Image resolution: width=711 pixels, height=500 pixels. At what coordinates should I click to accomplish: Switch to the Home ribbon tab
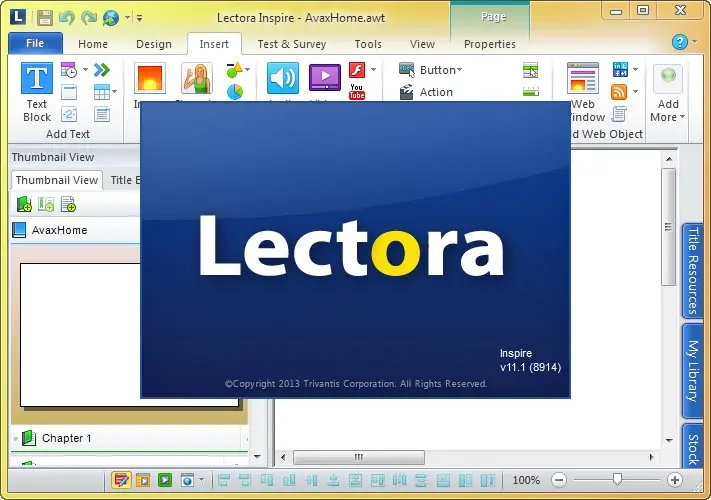[93, 44]
